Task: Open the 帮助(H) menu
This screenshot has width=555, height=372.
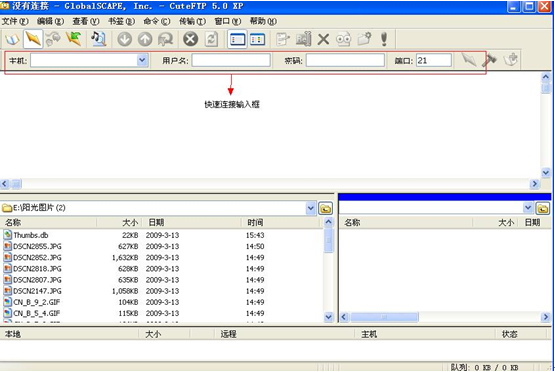Action: 263,21
